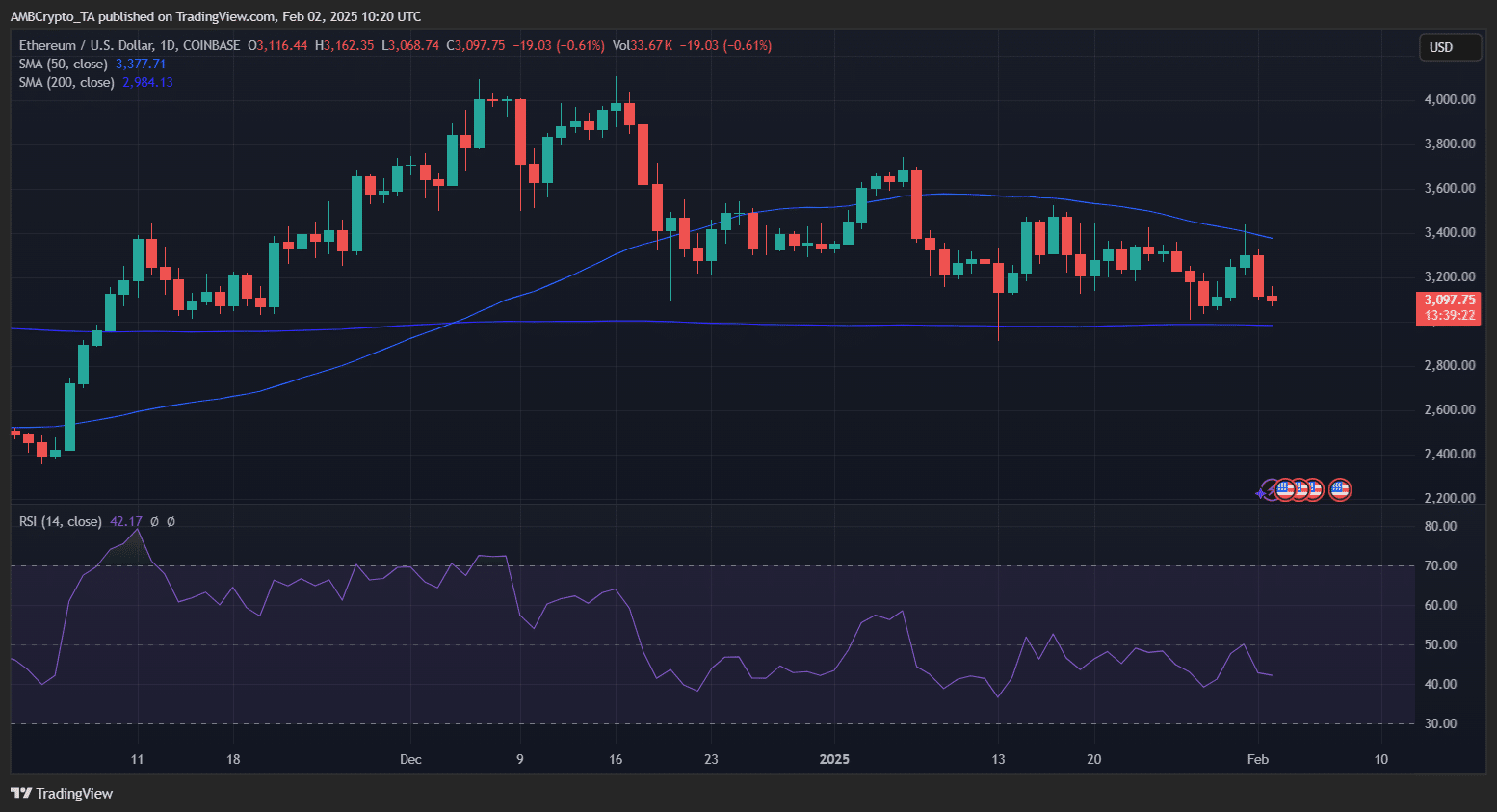Select the SMA (200, close) indicator legend
Viewport: 1497px width, 812px height.
click(66, 82)
